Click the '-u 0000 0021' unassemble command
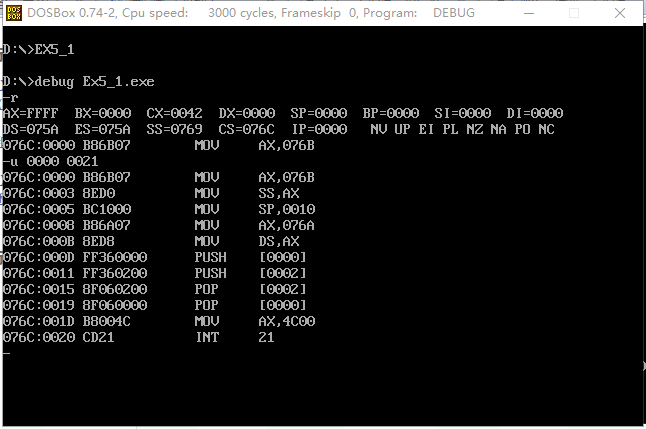 51,162
